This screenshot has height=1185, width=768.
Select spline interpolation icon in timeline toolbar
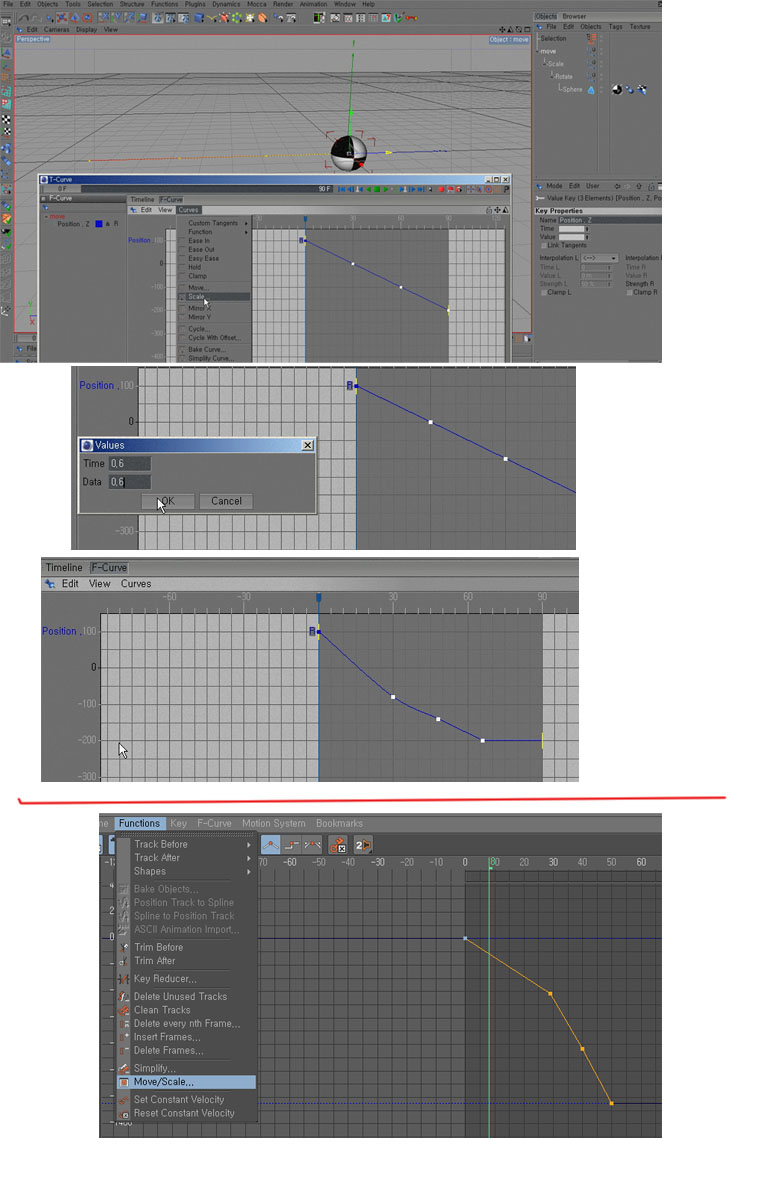312,844
